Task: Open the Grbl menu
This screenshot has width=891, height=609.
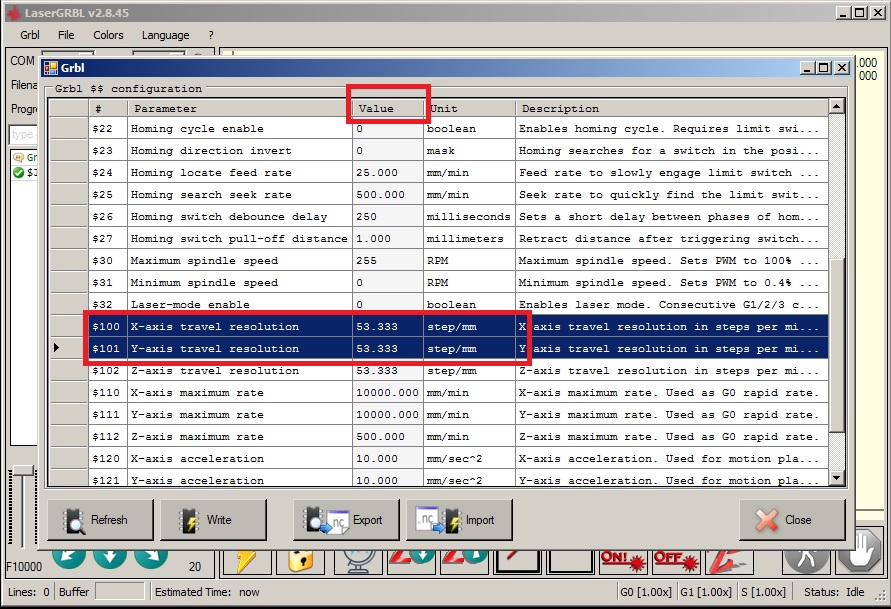Action: click(x=30, y=35)
